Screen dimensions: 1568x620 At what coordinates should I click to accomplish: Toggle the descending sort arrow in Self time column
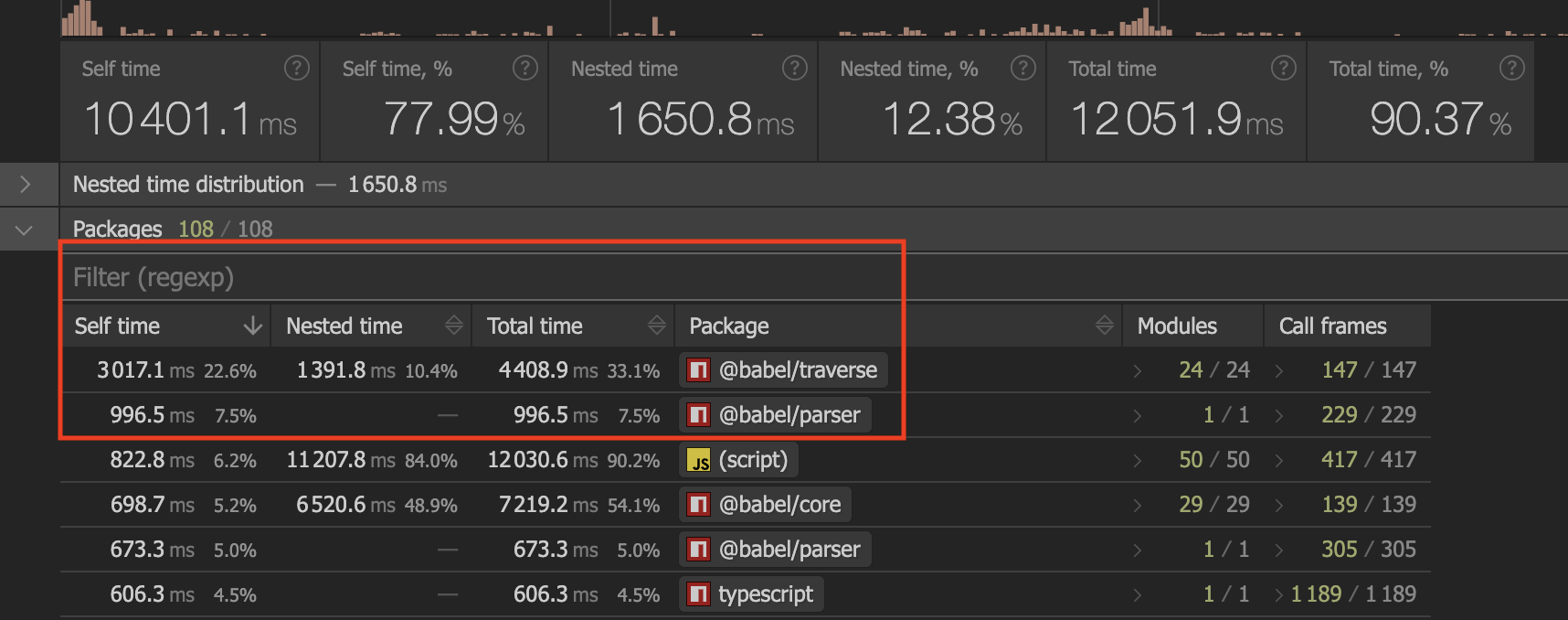pos(253,326)
